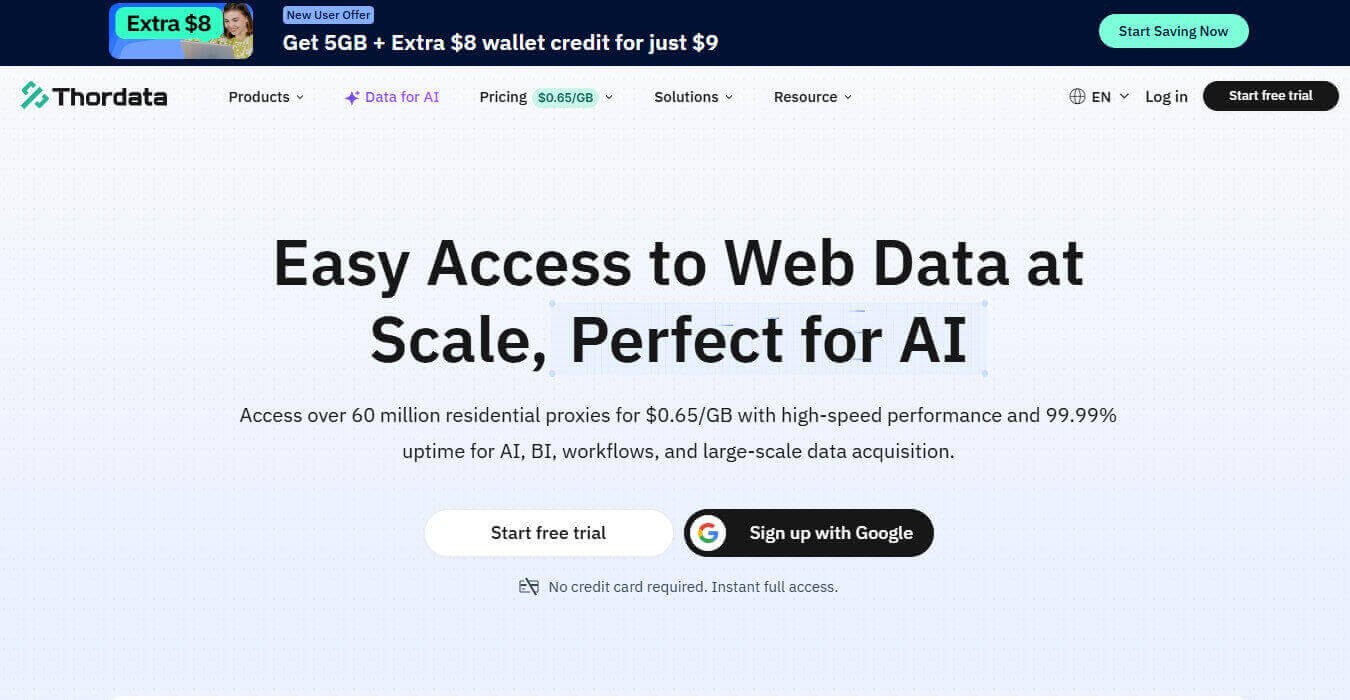
Task: Open the Solutions dropdown menu
Action: tap(693, 97)
